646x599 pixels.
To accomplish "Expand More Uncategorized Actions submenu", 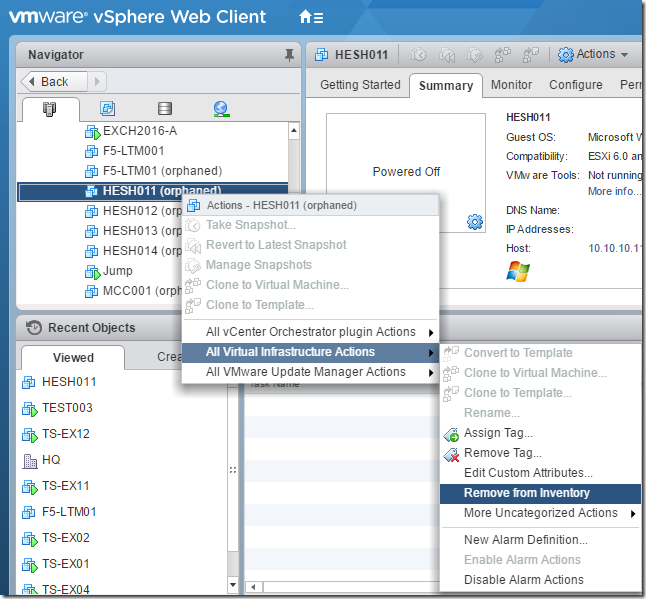I will pos(540,513).
